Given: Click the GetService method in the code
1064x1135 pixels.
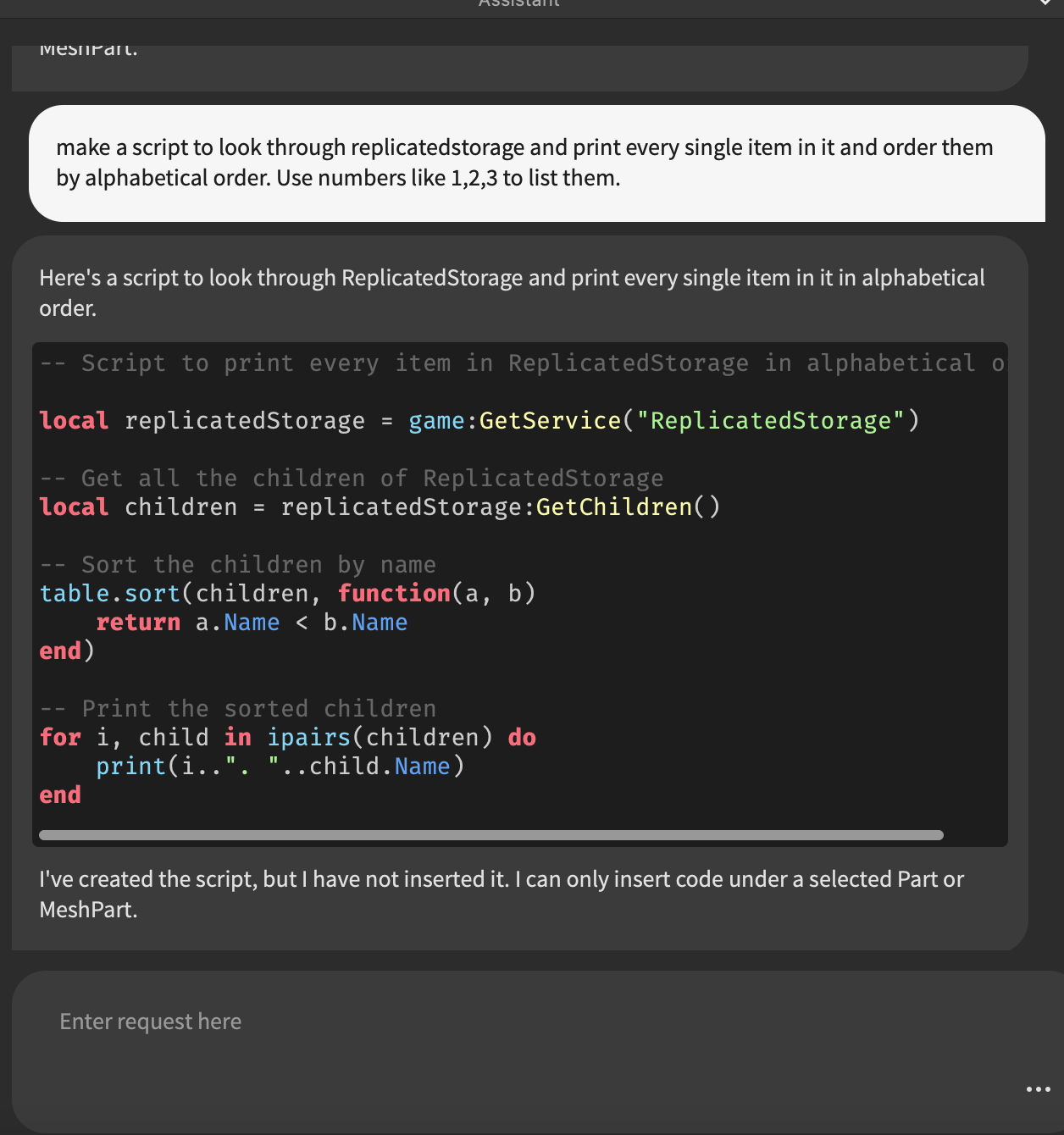Looking at the screenshot, I should (x=550, y=421).
